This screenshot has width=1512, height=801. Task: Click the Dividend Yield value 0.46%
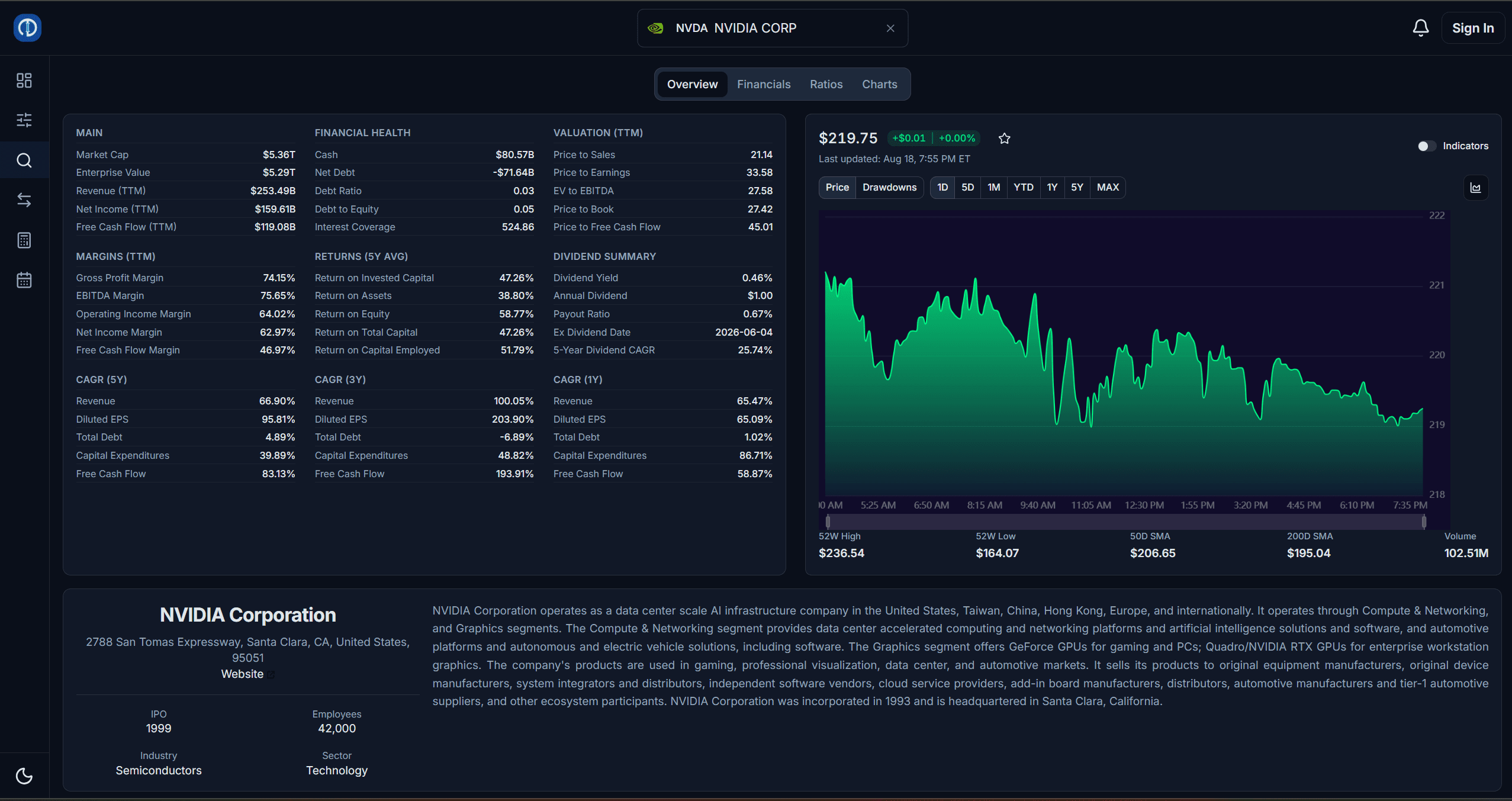point(757,278)
